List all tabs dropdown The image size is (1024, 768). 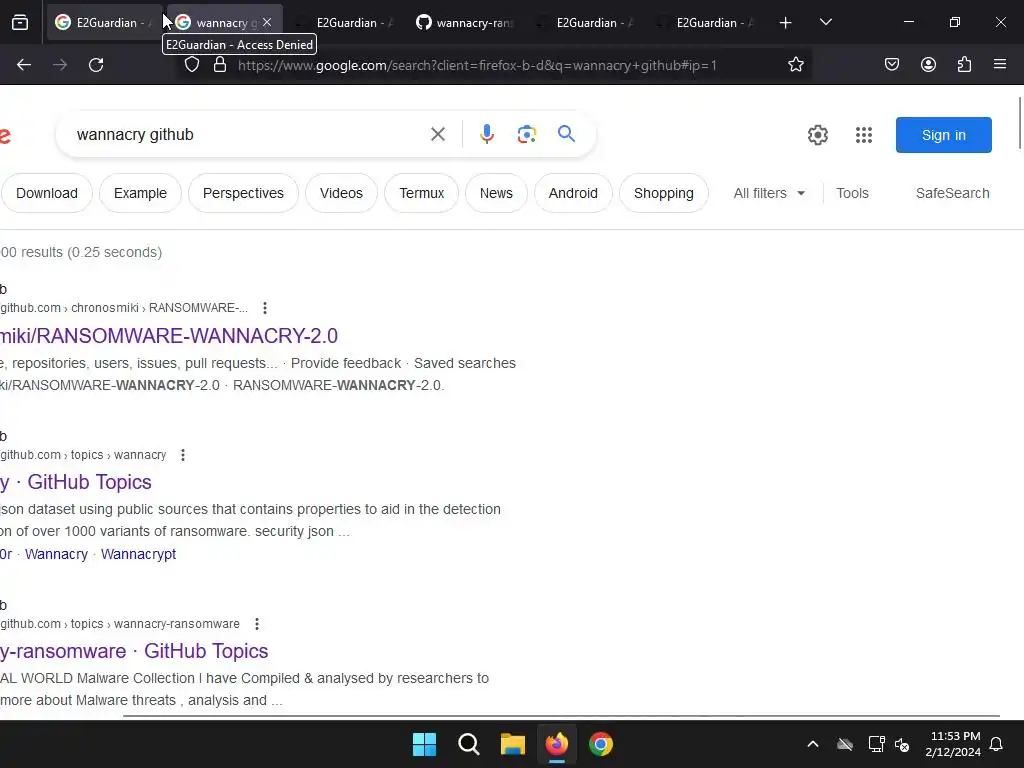click(x=825, y=23)
